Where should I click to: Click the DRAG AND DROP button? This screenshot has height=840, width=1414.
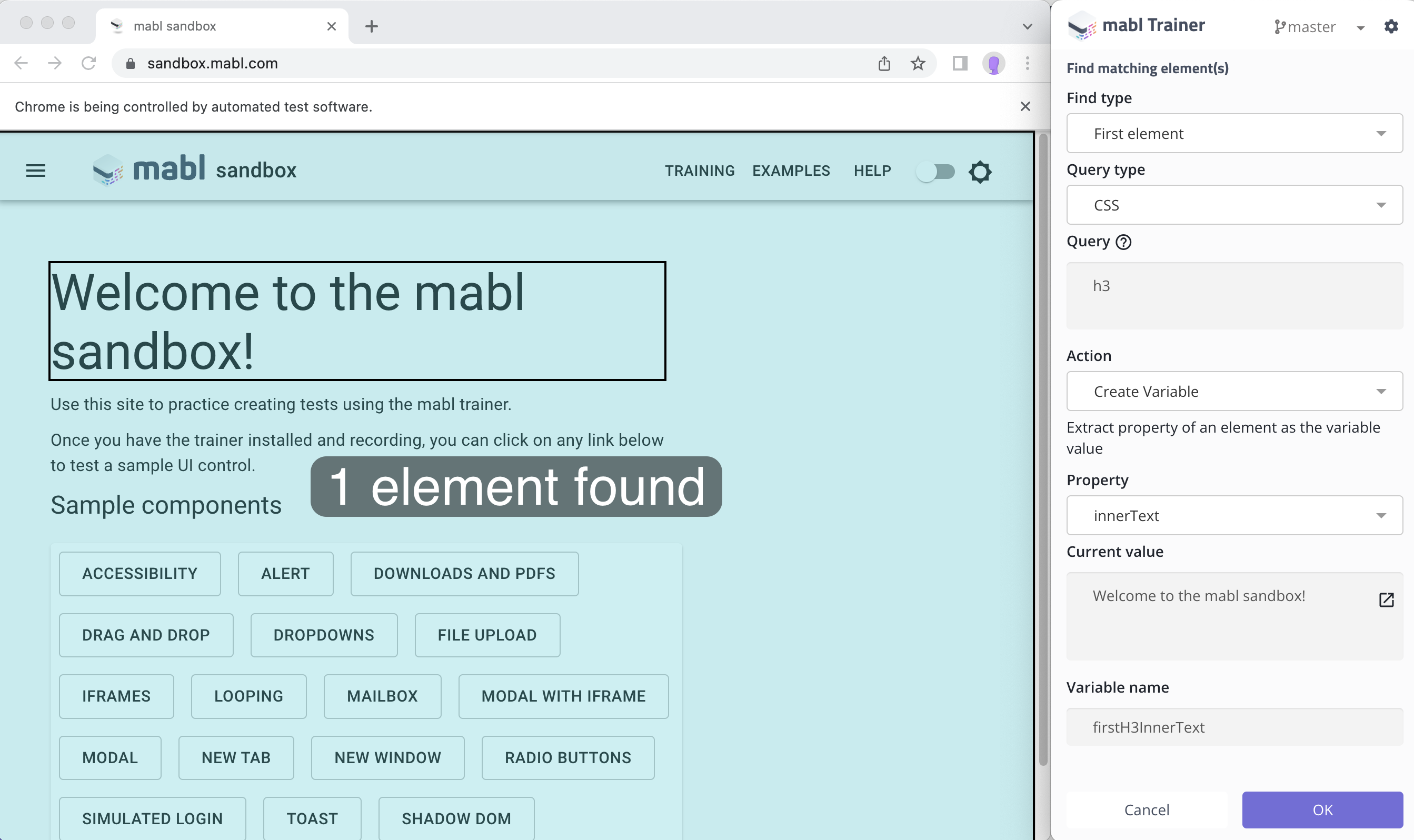click(146, 635)
